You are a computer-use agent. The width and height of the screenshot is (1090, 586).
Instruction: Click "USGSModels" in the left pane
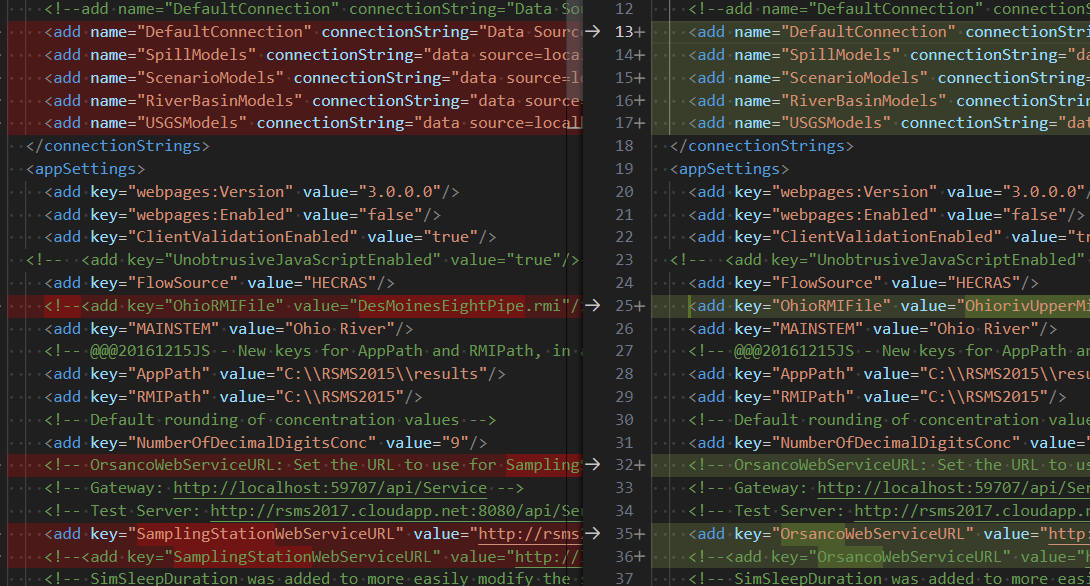coord(192,123)
